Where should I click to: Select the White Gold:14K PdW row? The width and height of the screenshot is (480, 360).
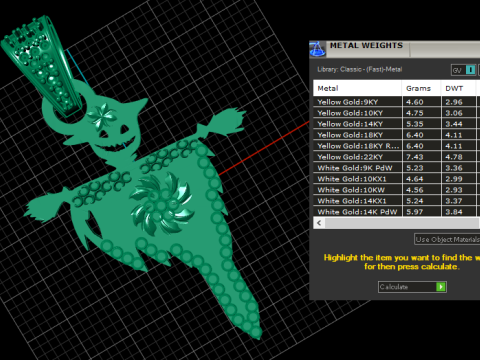click(397, 212)
